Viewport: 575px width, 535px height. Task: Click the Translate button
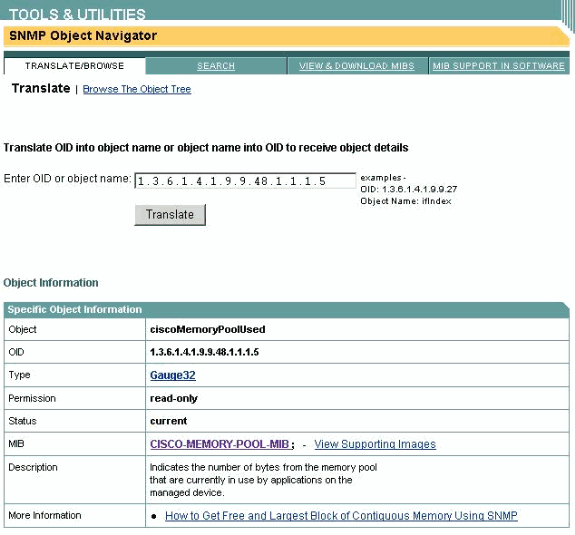pos(170,215)
